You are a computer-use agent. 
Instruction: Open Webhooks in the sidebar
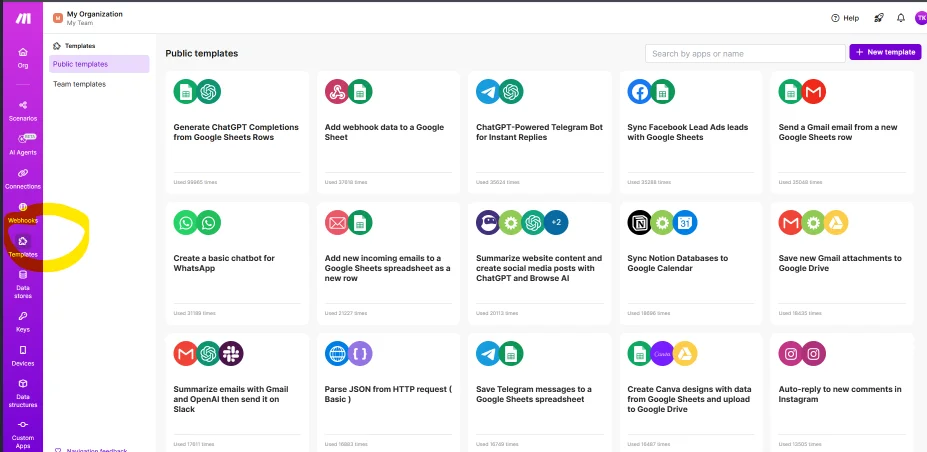coord(22,213)
